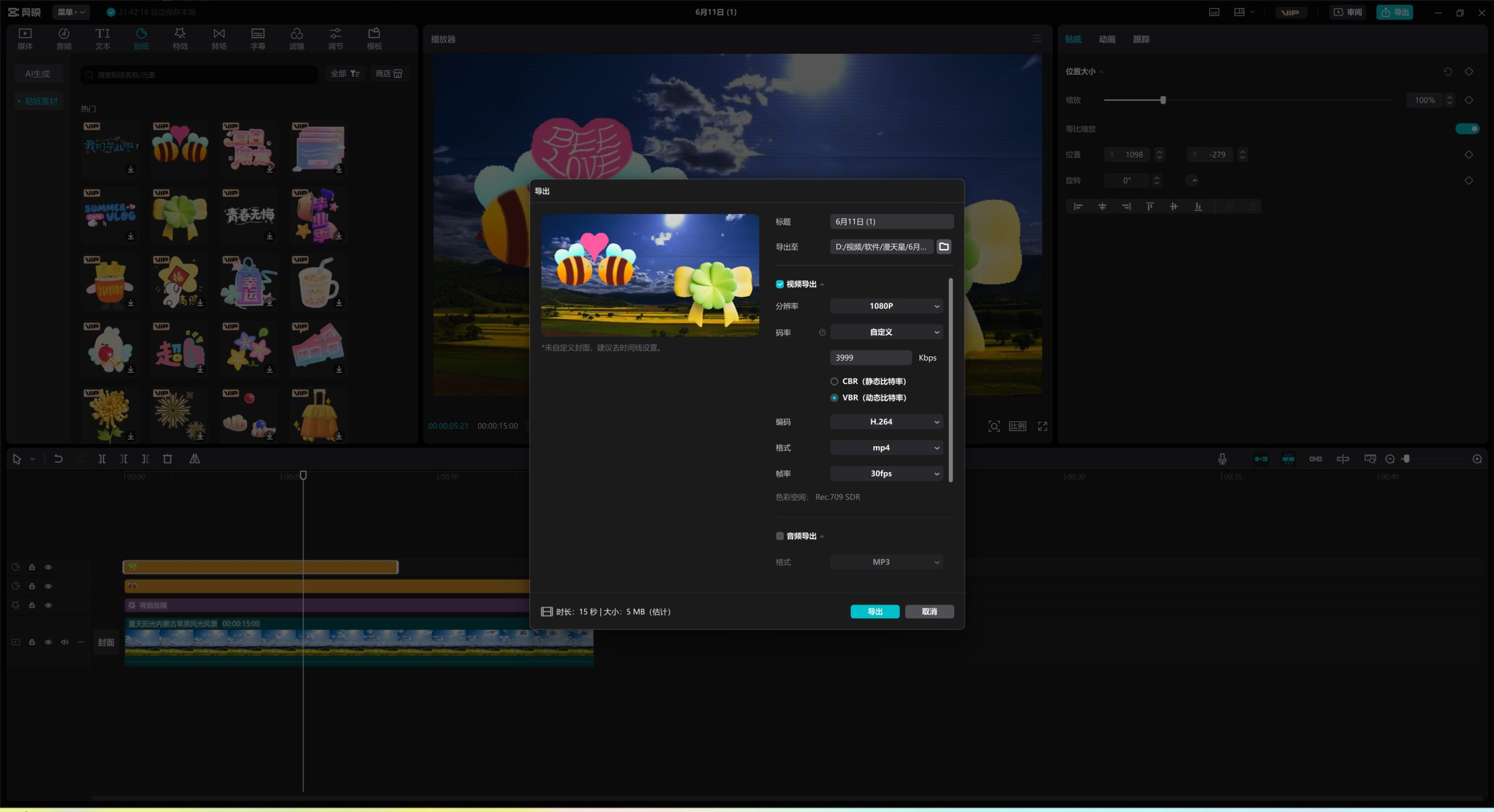Viewport: 1494px width, 812px height.
Task: Switch to the 跟踪 tracking tab
Action: 1142,39
